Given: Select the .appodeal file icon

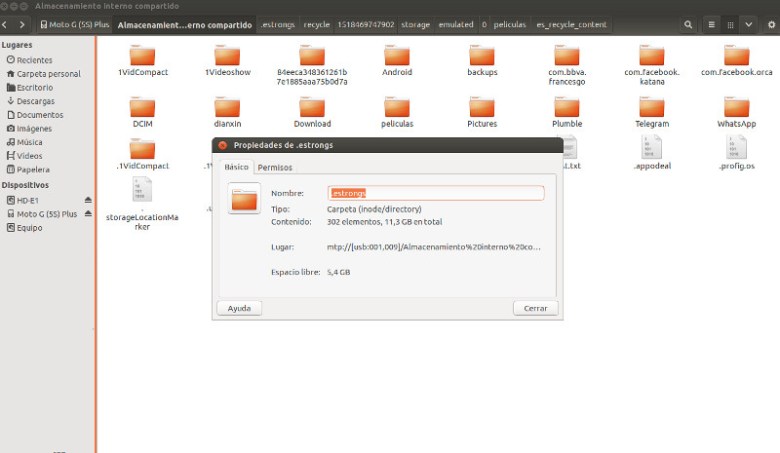Looking at the screenshot, I should point(651,147).
